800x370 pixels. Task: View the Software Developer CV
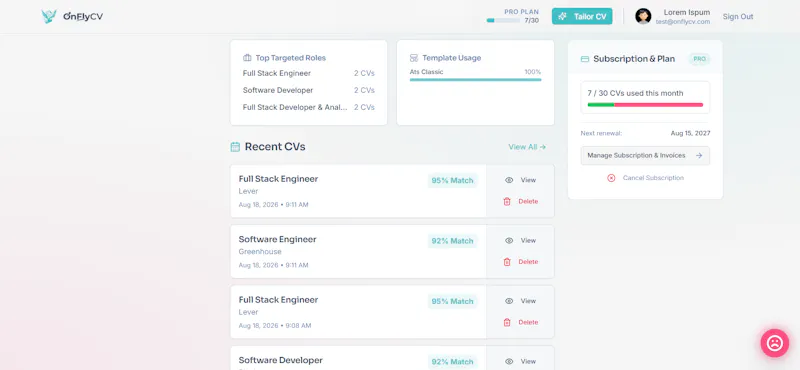coord(520,361)
